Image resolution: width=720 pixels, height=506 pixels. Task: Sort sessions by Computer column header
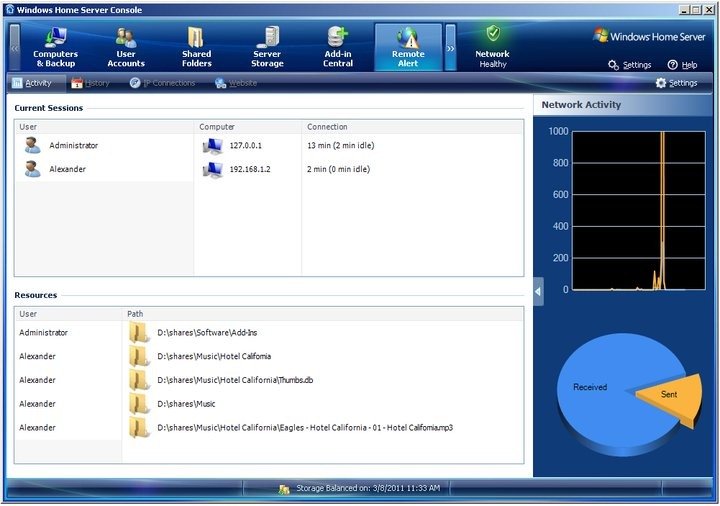point(248,127)
